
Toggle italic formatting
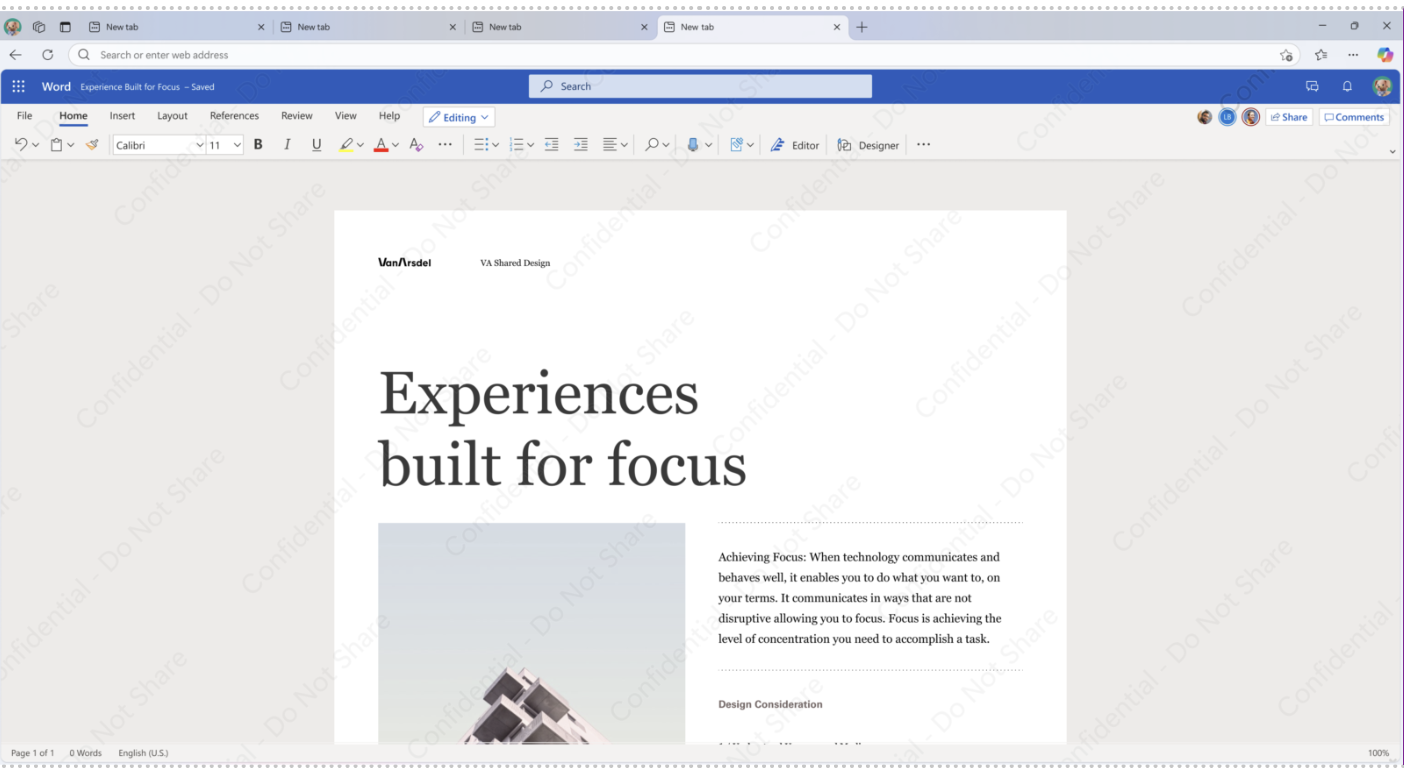pyautogui.click(x=287, y=145)
